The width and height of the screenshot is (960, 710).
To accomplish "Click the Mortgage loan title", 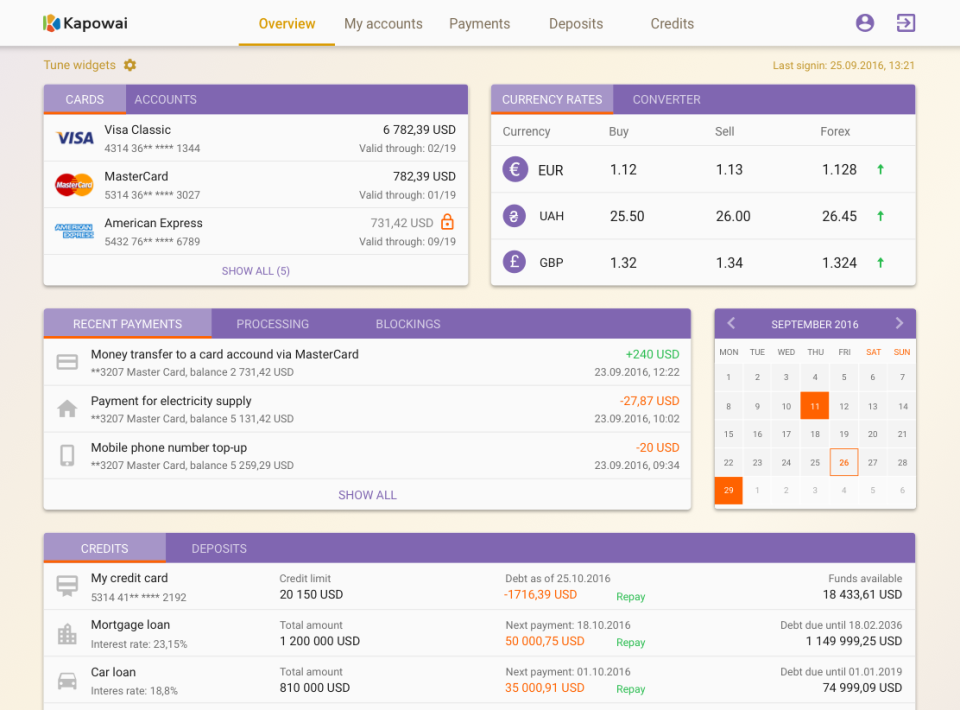I will click(x=130, y=624).
